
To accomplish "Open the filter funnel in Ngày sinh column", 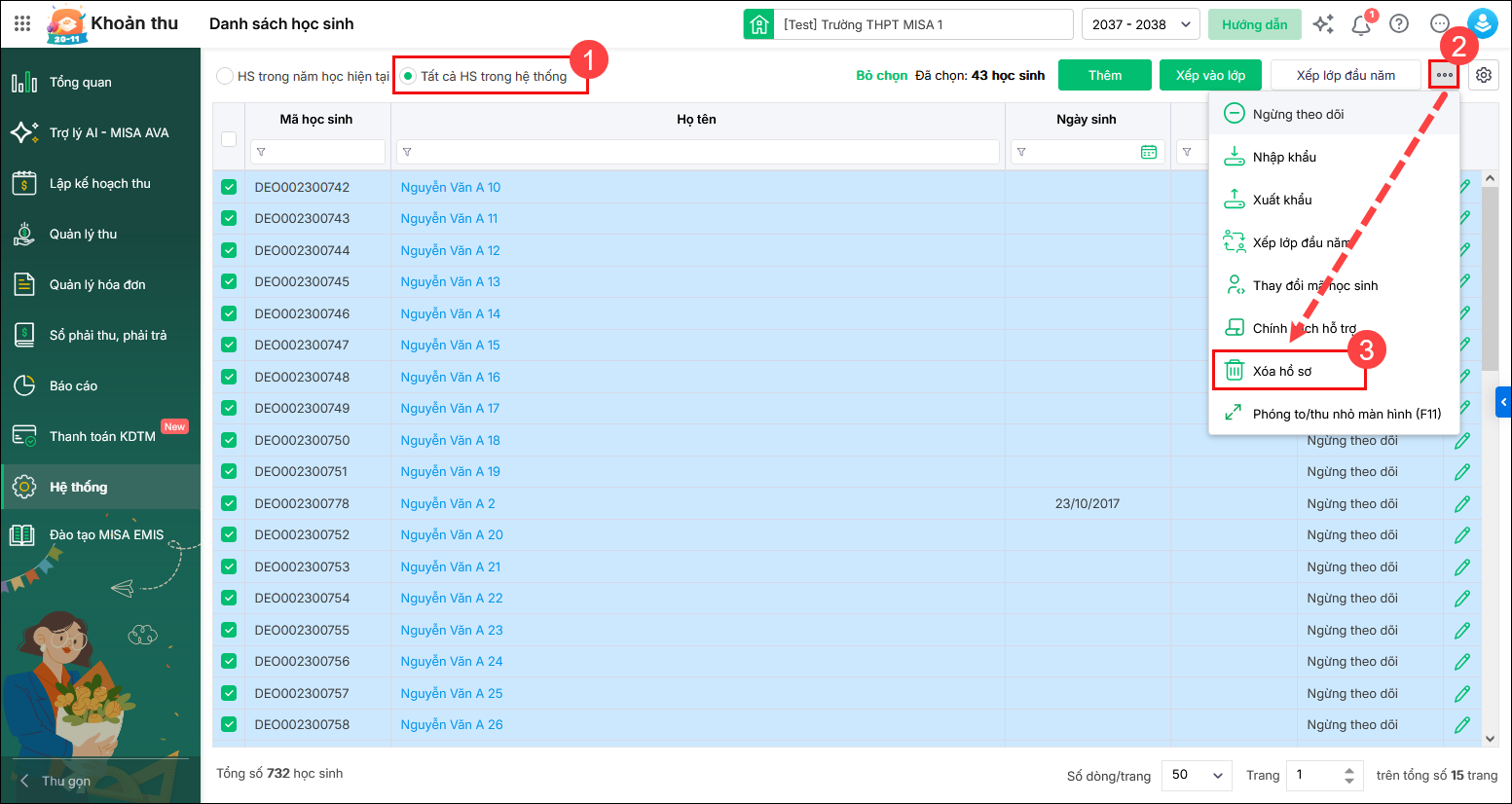I will 1021,152.
